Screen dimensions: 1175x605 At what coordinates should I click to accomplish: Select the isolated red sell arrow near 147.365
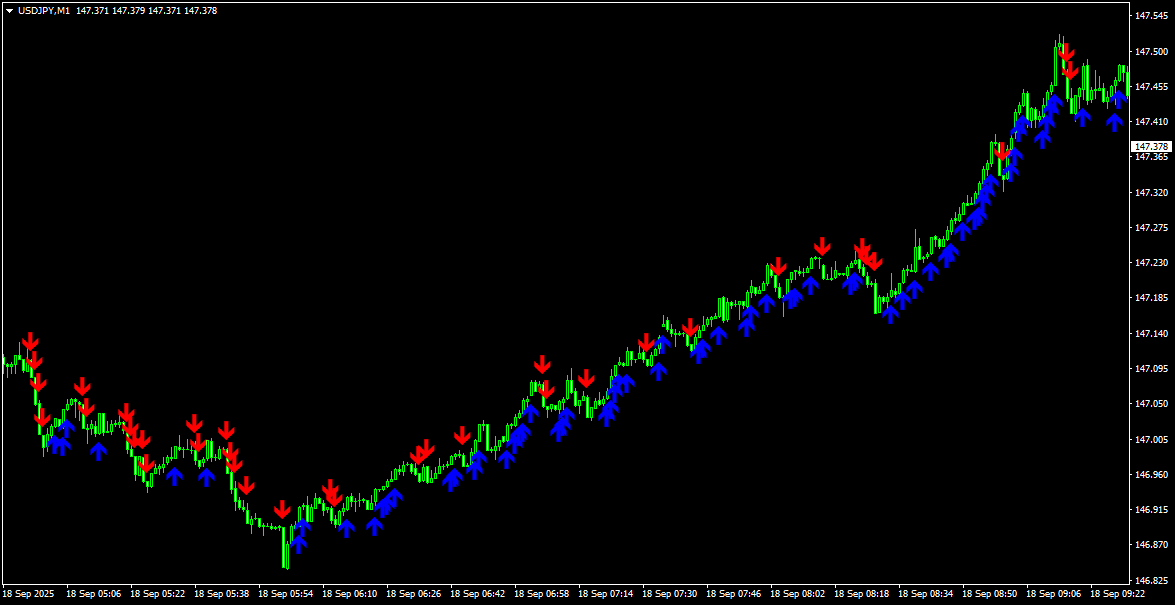(1002, 151)
